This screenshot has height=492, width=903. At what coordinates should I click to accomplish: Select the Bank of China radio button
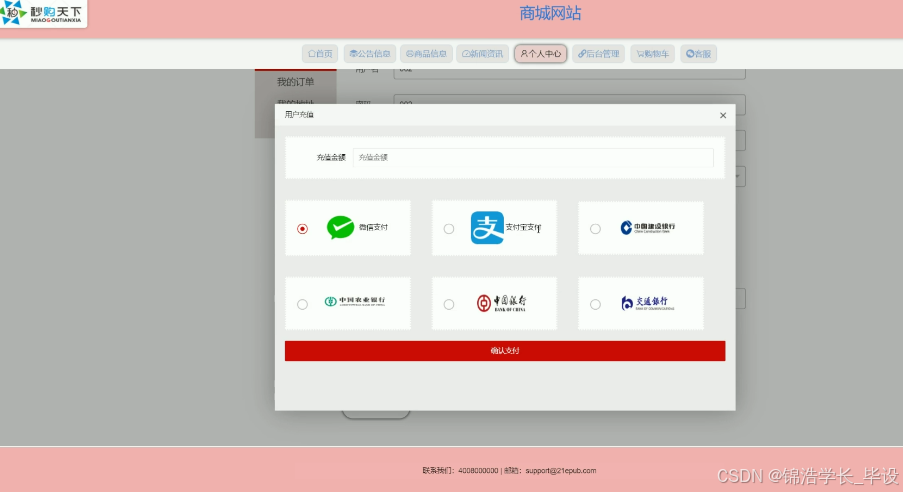(449, 304)
